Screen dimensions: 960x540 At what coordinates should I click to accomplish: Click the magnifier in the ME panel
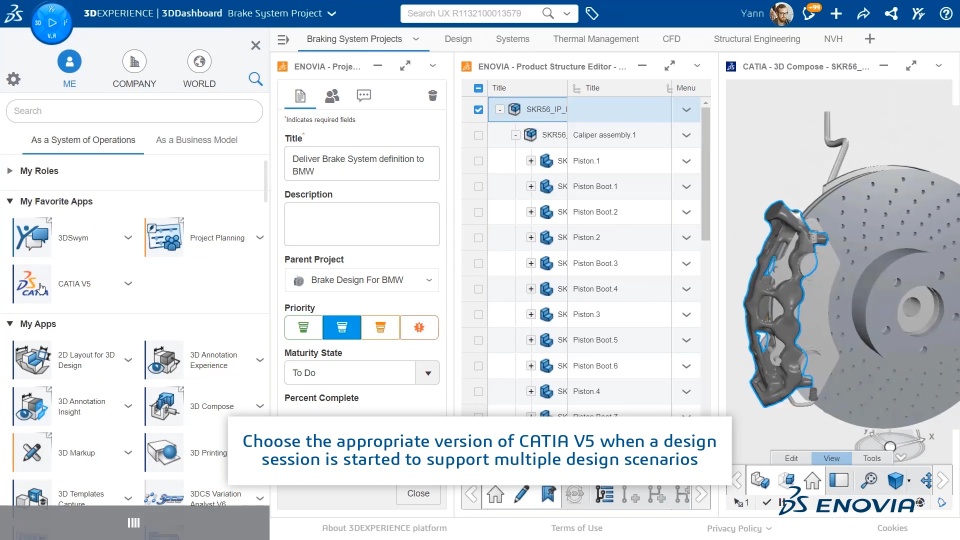click(x=255, y=78)
